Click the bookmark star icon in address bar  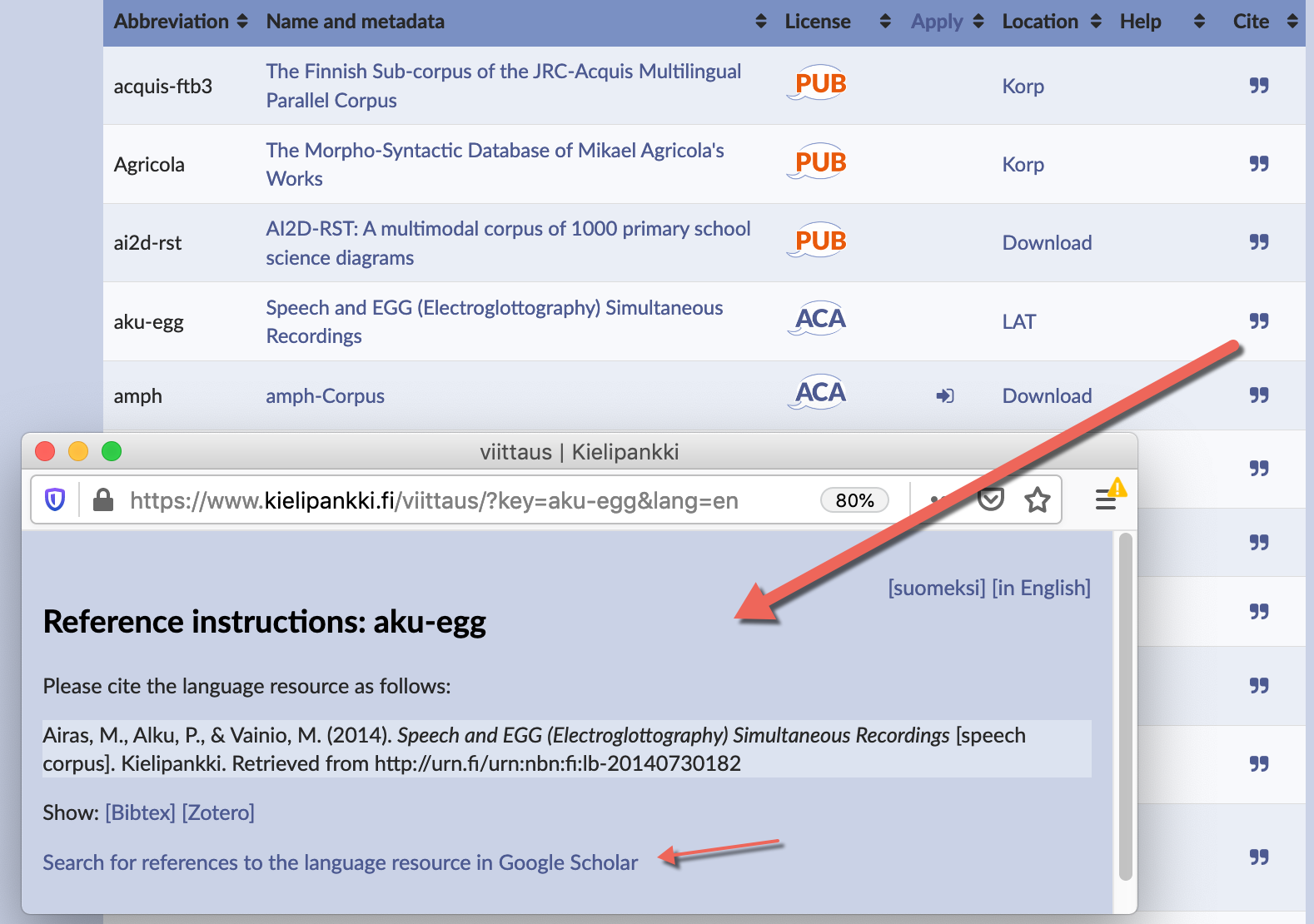(x=1037, y=500)
